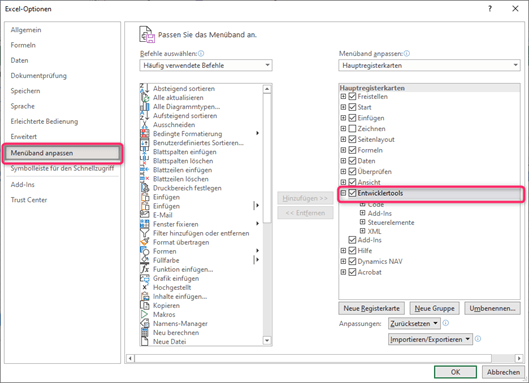Click the Umbenennen button
This screenshot has width=529, height=383.
(492, 308)
